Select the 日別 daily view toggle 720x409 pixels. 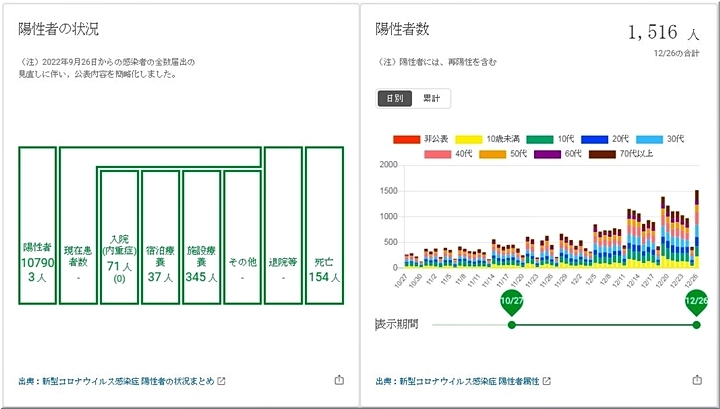[393, 98]
